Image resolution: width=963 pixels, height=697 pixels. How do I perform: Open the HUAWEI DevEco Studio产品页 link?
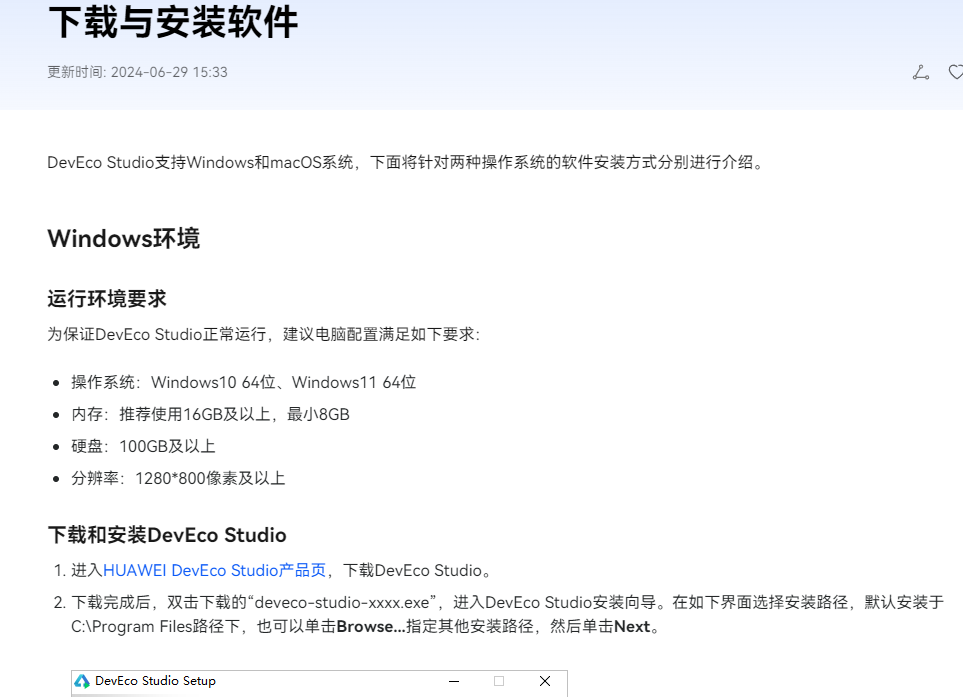(214, 570)
